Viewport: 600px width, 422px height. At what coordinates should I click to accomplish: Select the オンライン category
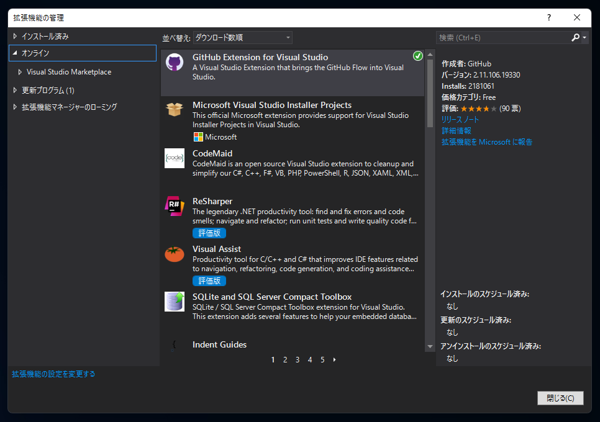(x=83, y=53)
